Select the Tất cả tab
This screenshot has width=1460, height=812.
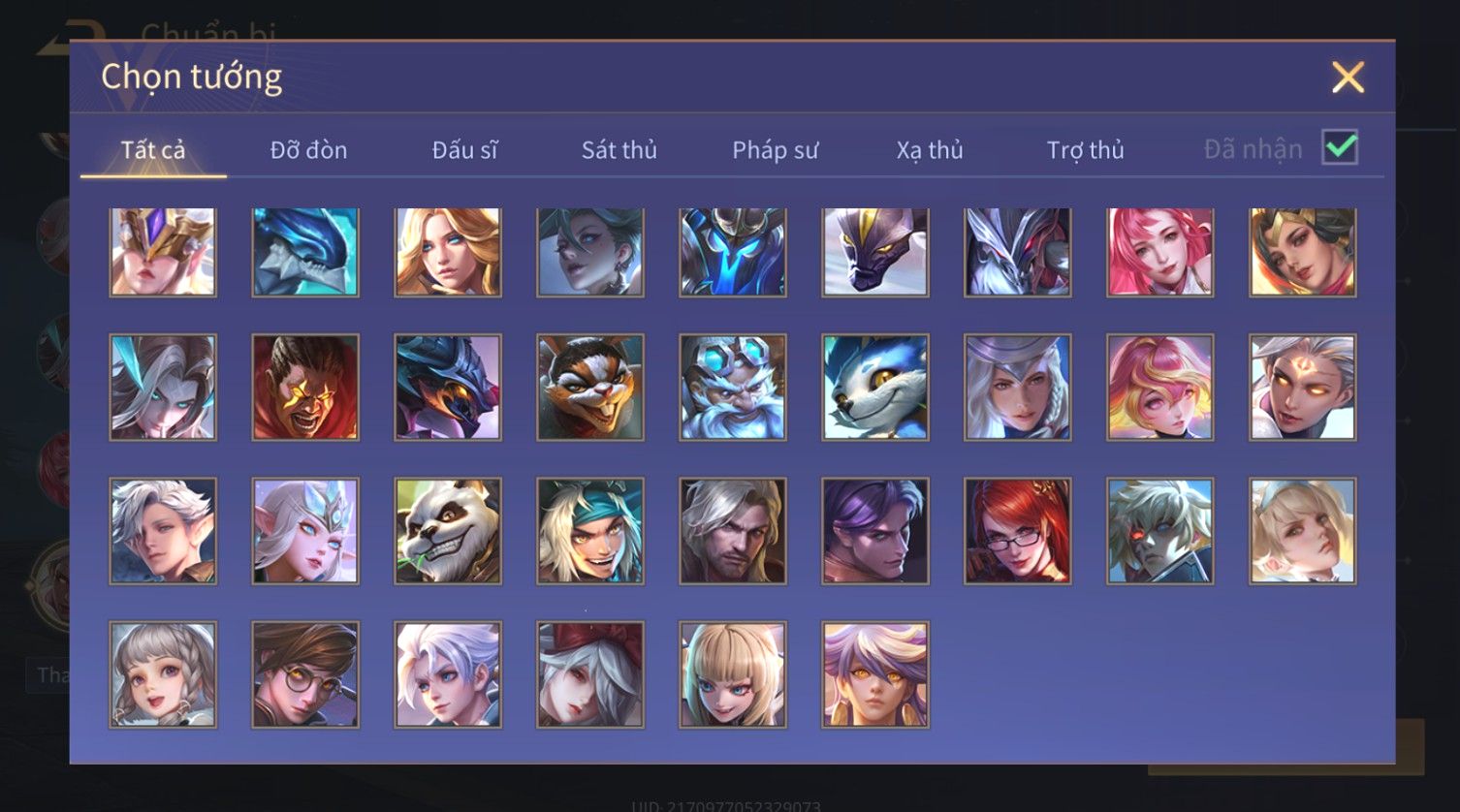pos(153,150)
